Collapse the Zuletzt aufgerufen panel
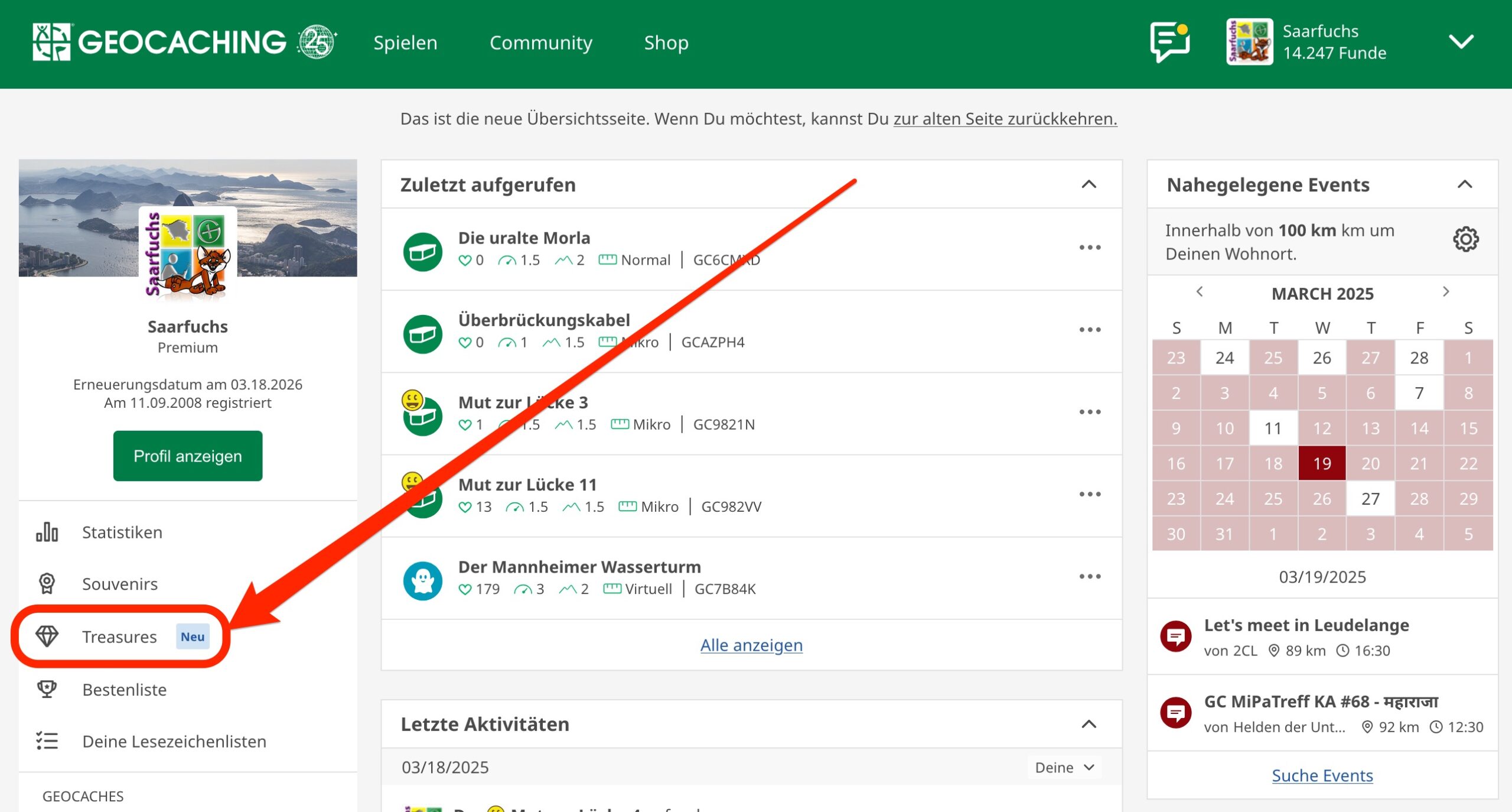 [1089, 184]
